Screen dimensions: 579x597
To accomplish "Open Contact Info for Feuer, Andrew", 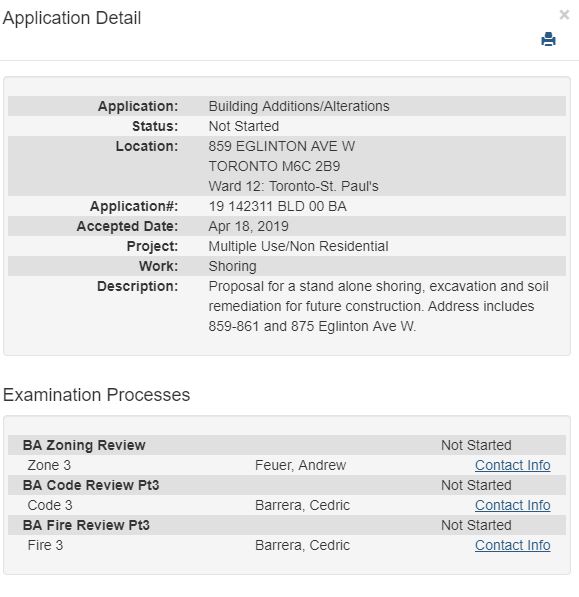I will point(512,465).
